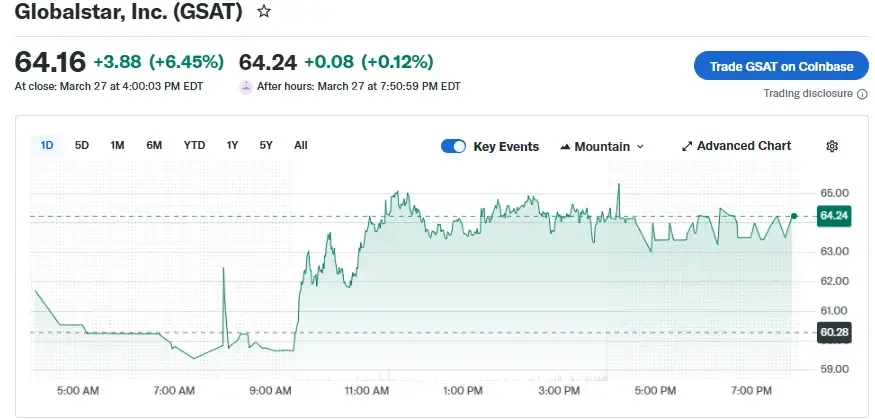Click the 1:00 PM axis label
Image resolution: width=875 pixels, height=419 pixels.
coord(463,391)
